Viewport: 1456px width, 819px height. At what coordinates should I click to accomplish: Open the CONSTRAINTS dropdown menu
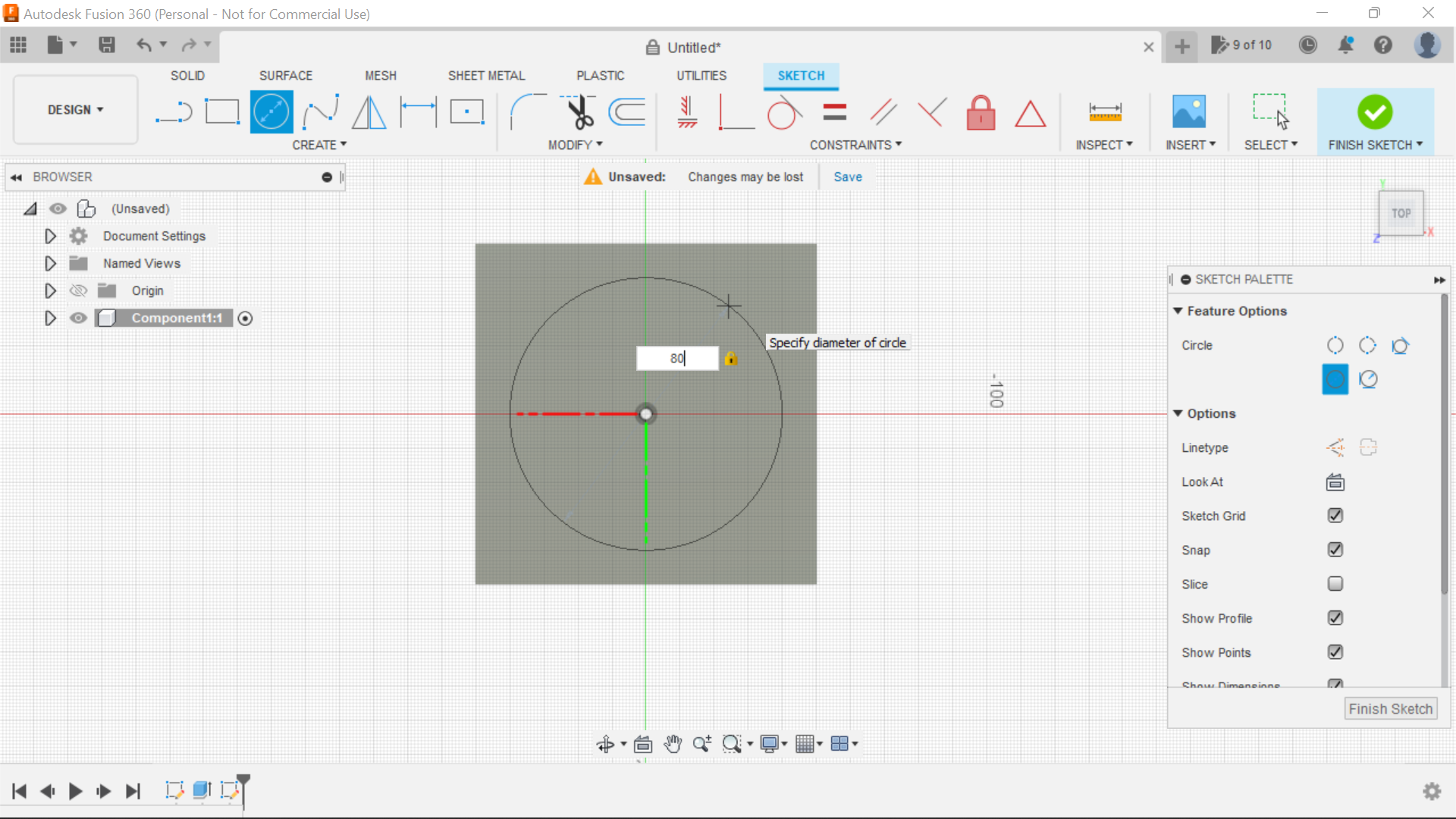point(855,145)
